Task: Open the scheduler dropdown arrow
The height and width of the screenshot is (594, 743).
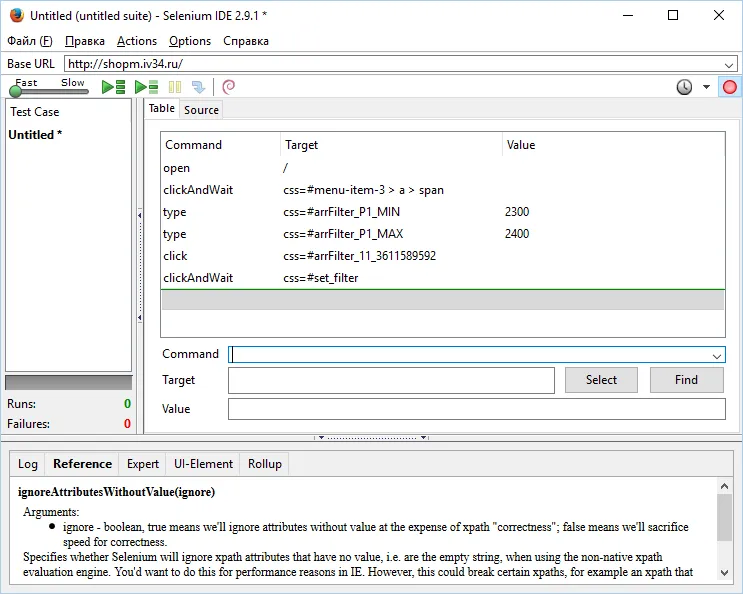Action: (x=706, y=87)
